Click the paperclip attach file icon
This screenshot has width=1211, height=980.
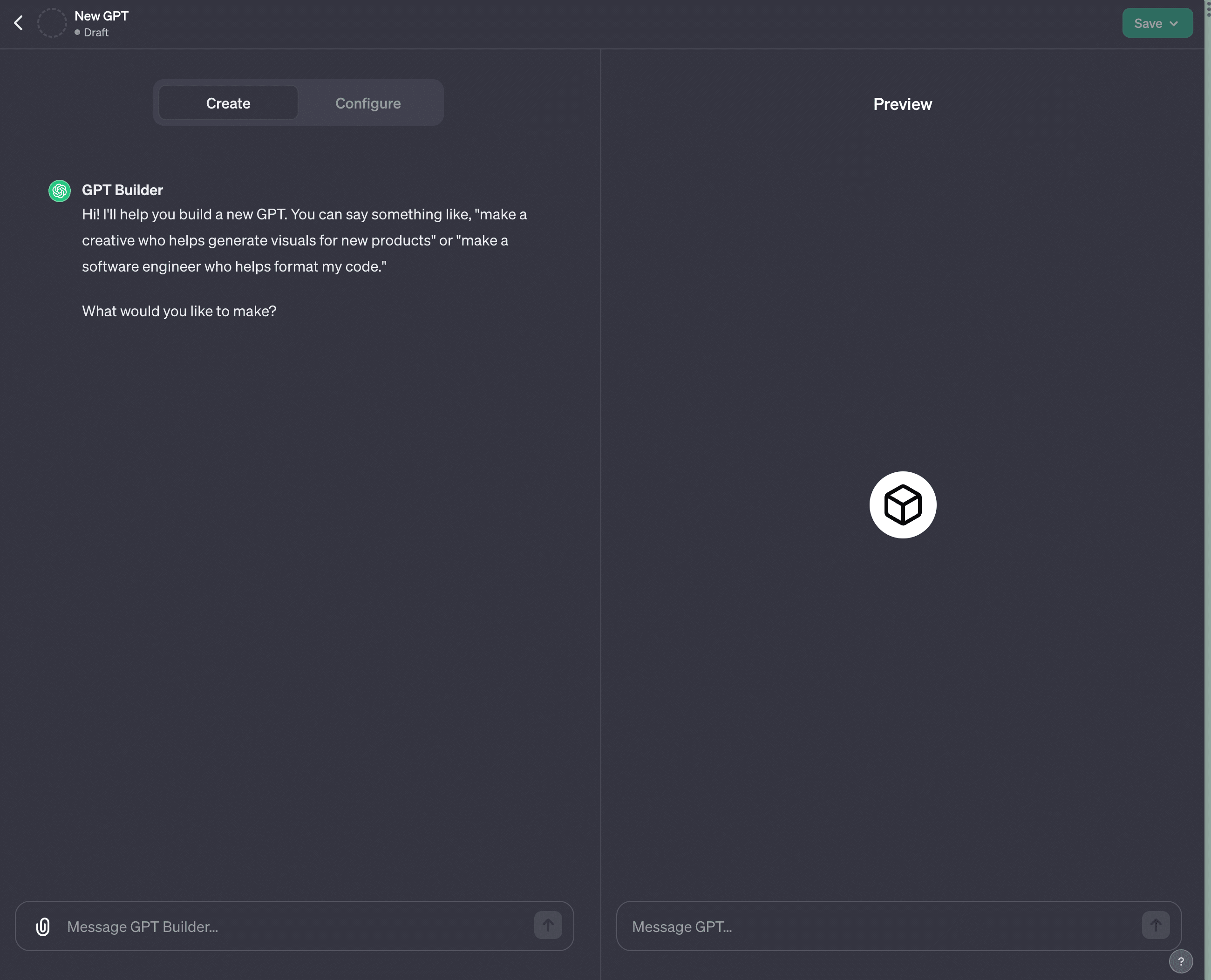(43, 926)
